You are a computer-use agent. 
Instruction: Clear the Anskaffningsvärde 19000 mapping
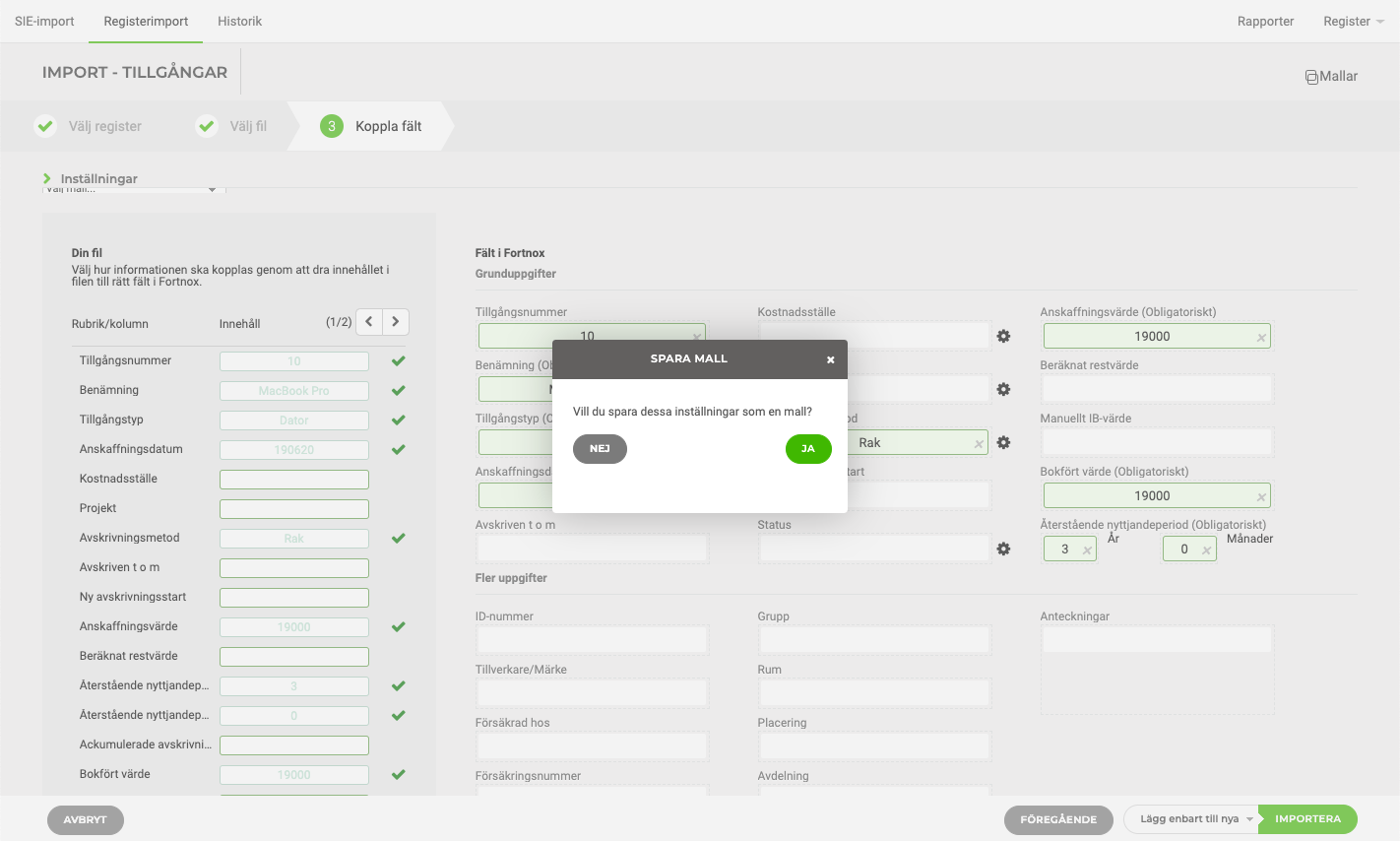(1261, 338)
